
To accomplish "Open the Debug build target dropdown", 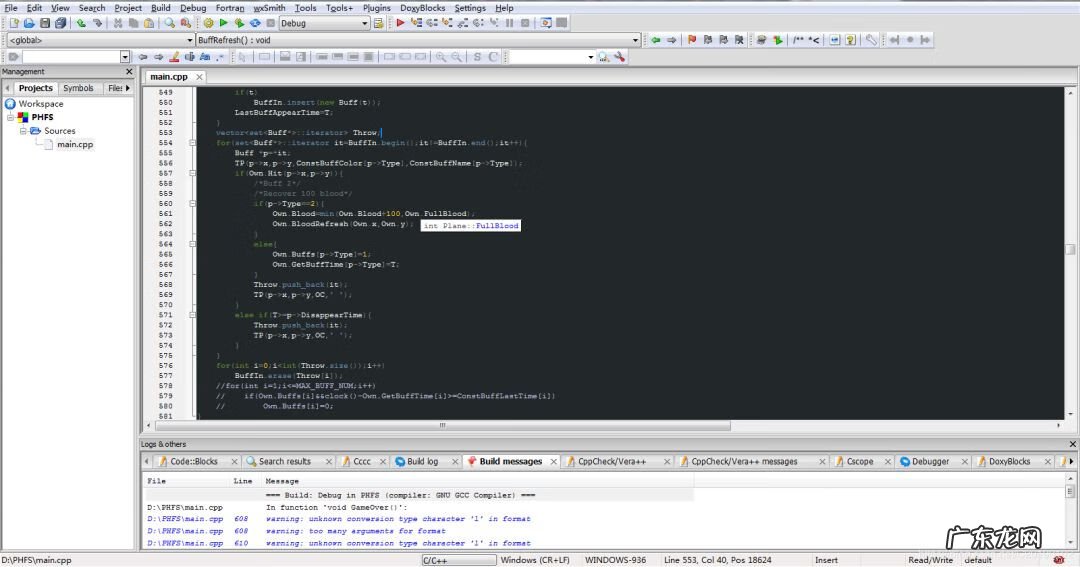I will pyautogui.click(x=364, y=23).
